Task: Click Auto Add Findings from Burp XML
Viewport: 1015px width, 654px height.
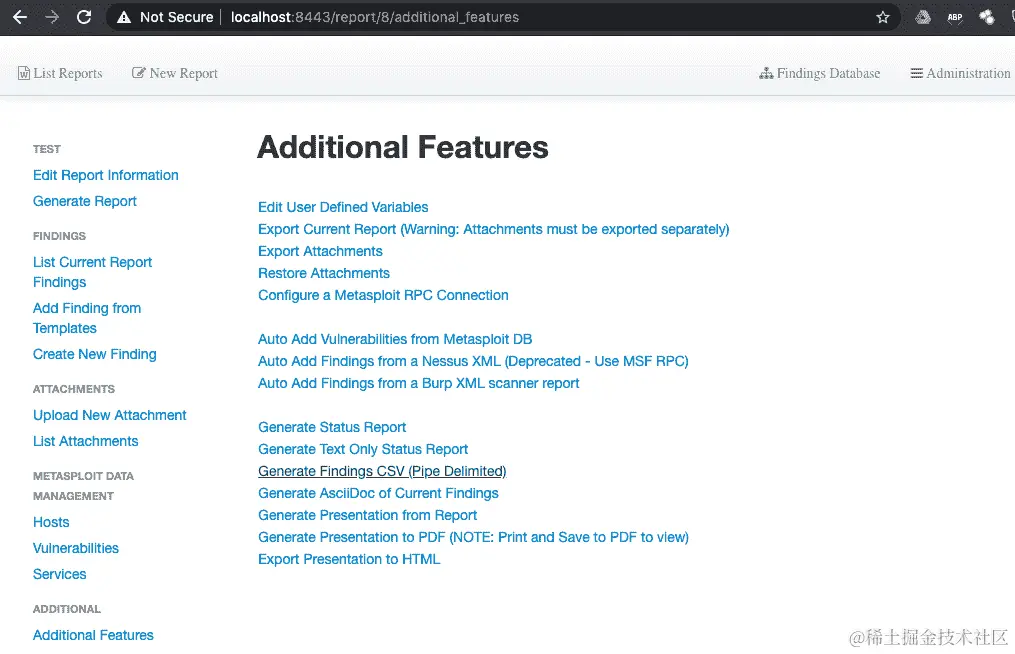Action: click(x=419, y=383)
